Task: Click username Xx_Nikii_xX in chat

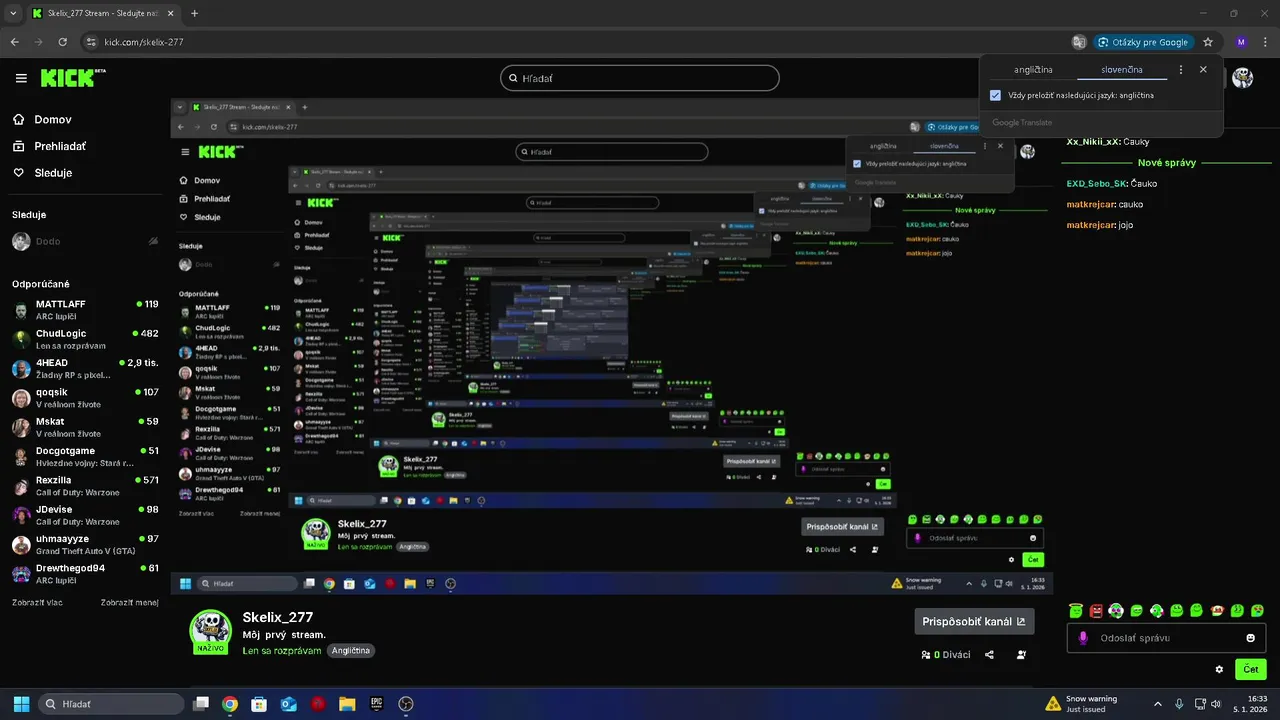Action: (x=1093, y=142)
